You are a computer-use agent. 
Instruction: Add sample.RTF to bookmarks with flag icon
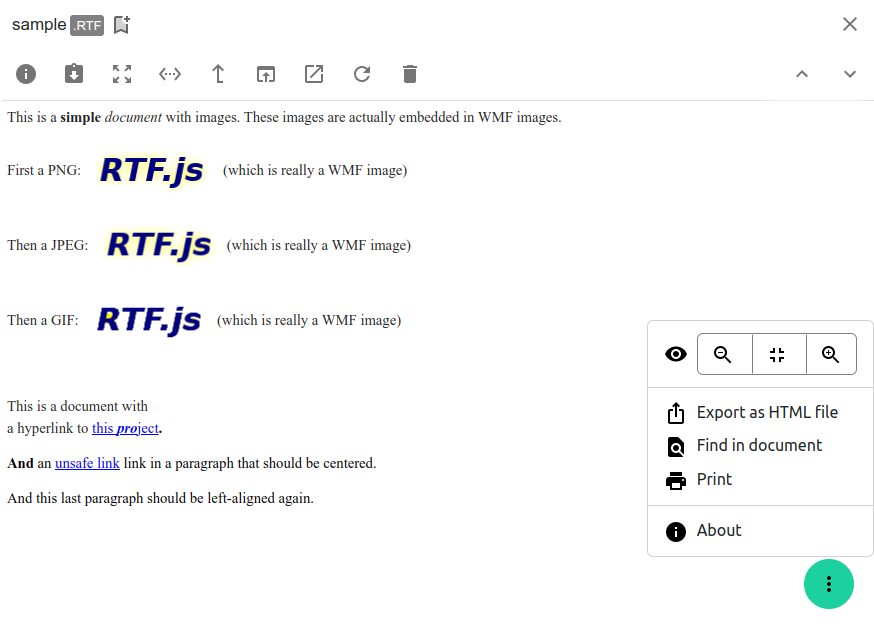pos(121,24)
